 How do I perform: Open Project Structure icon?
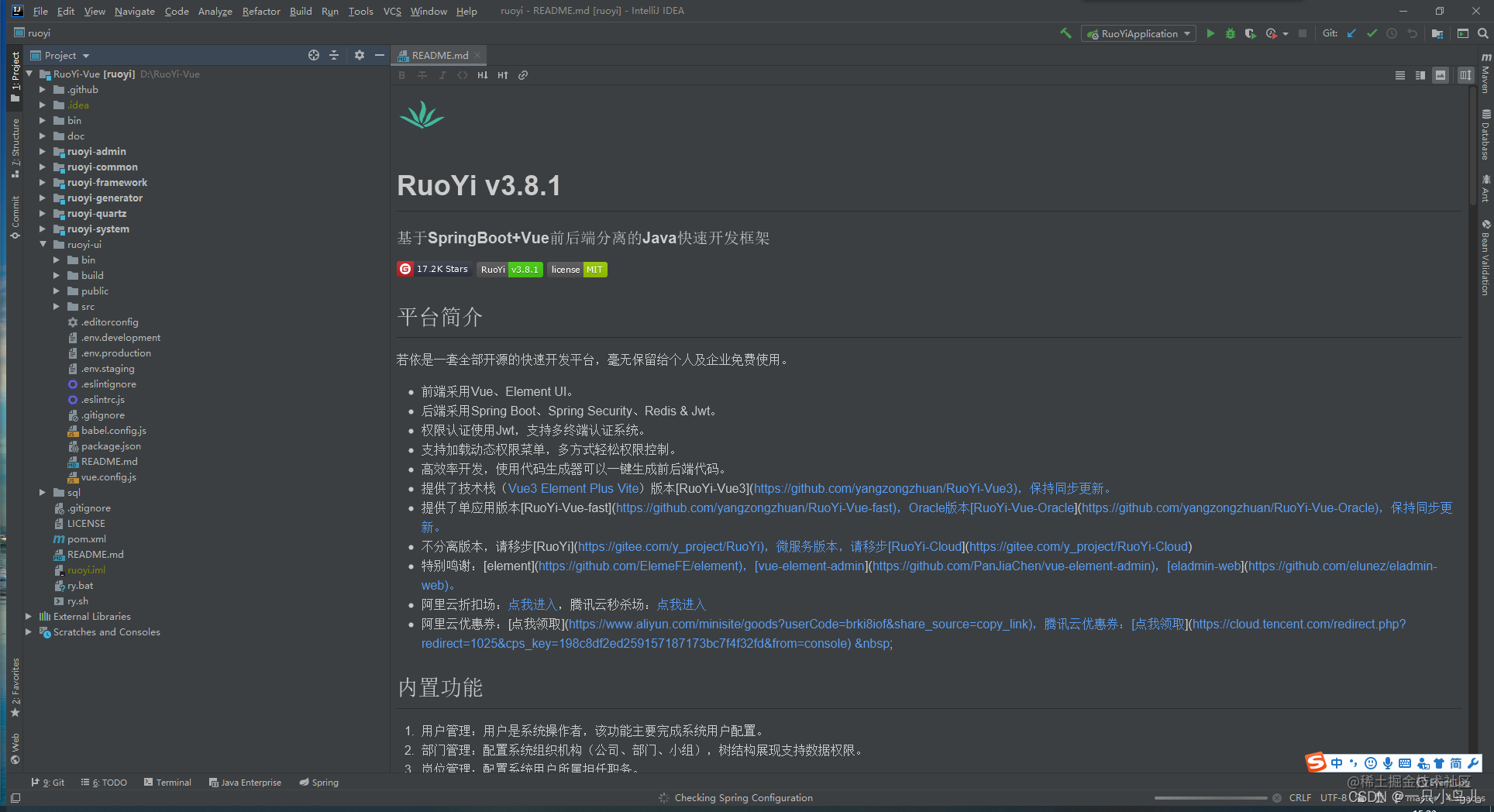pyautogui.click(x=1437, y=33)
